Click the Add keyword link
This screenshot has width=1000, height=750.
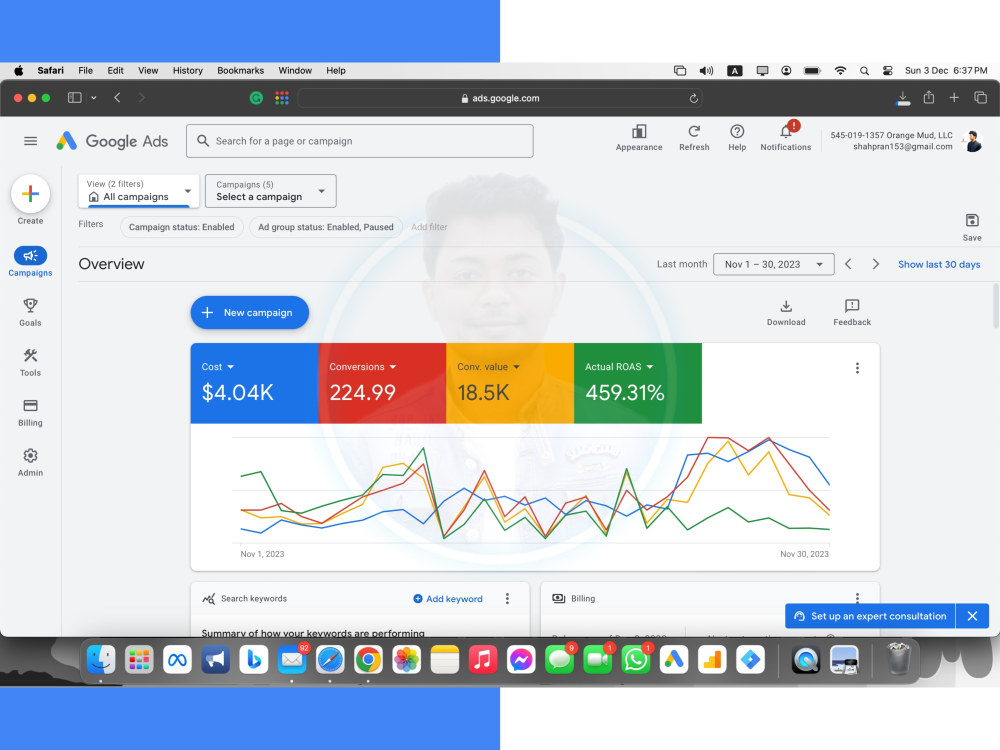tap(448, 599)
